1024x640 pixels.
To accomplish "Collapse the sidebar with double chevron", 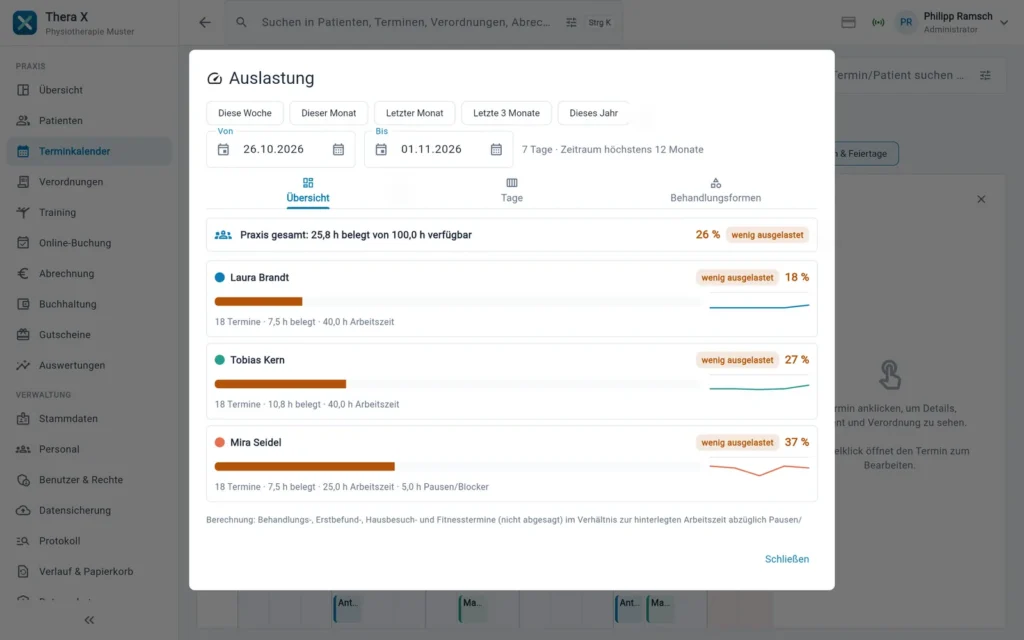I will click(89, 620).
